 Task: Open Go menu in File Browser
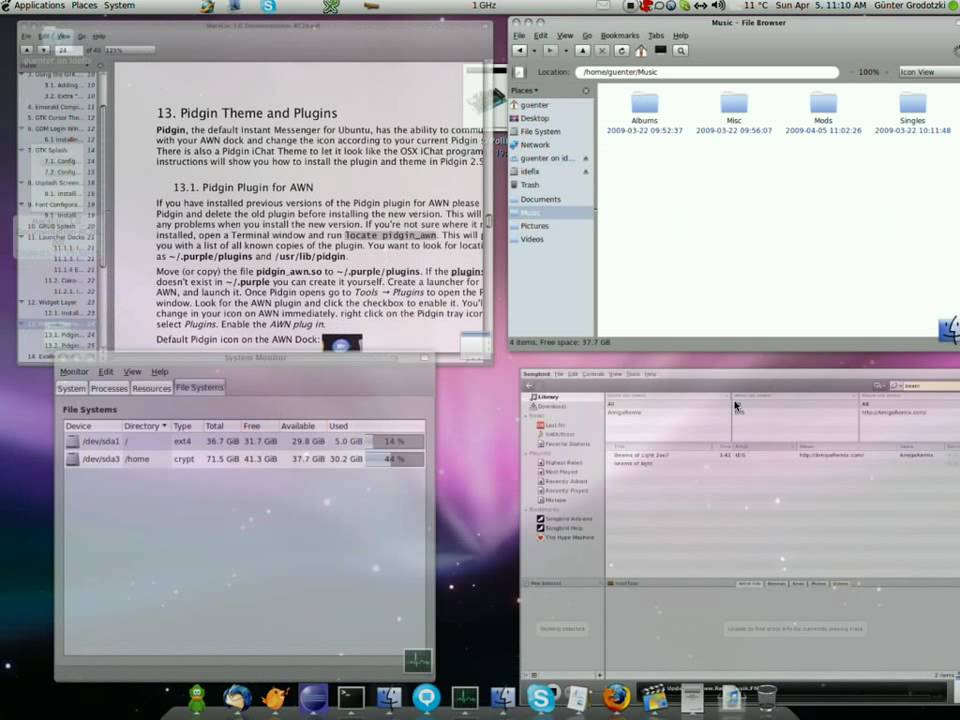point(587,36)
